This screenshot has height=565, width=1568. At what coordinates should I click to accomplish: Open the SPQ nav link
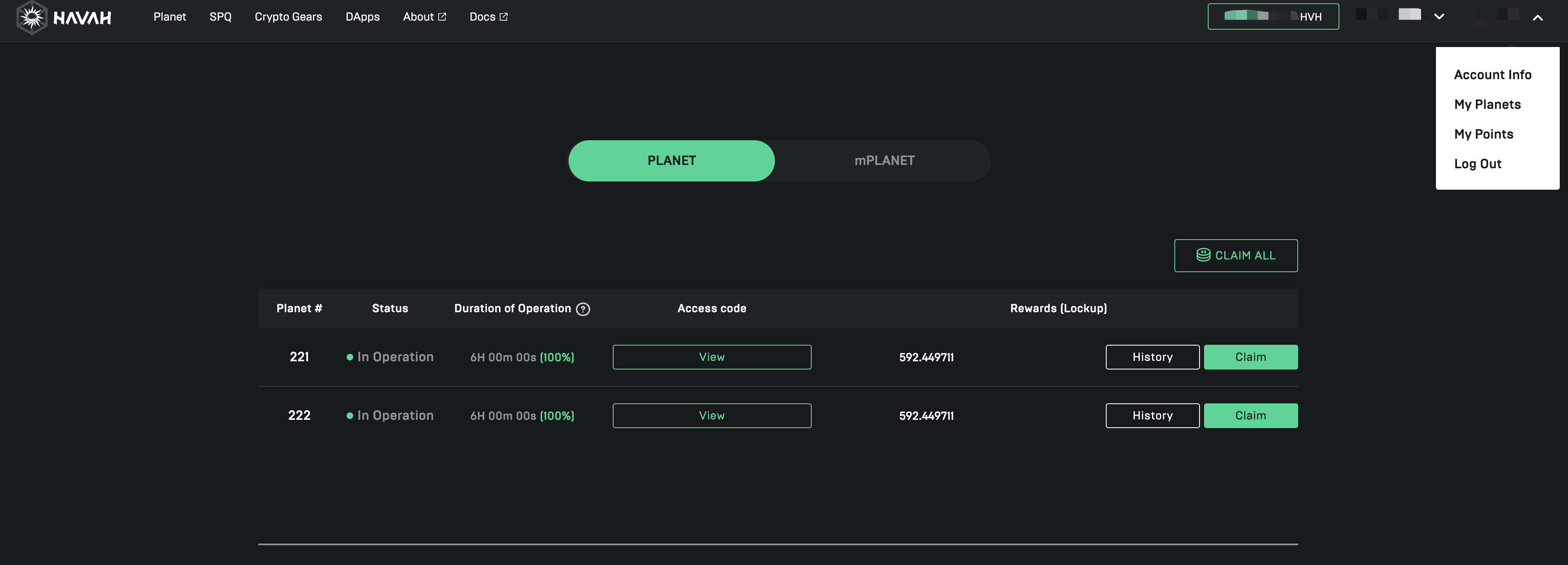pyautogui.click(x=220, y=17)
